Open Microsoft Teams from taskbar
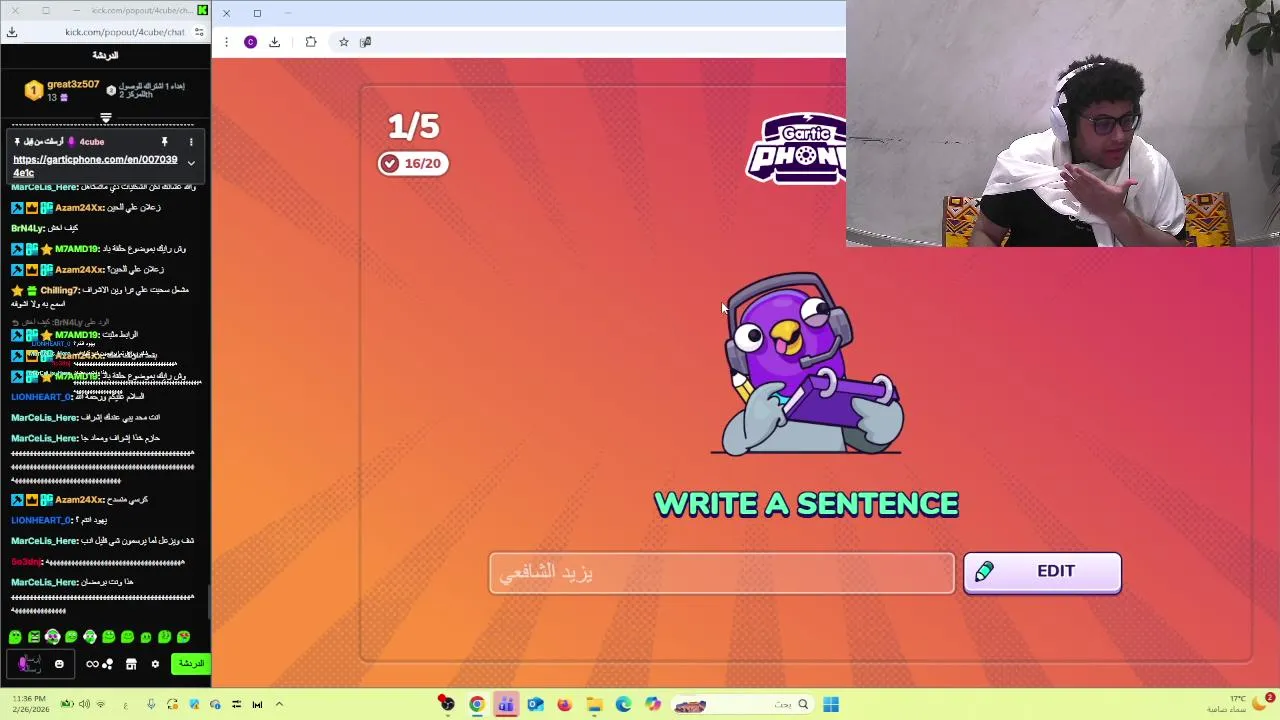Screen dimensions: 1280x720 (506, 705)
